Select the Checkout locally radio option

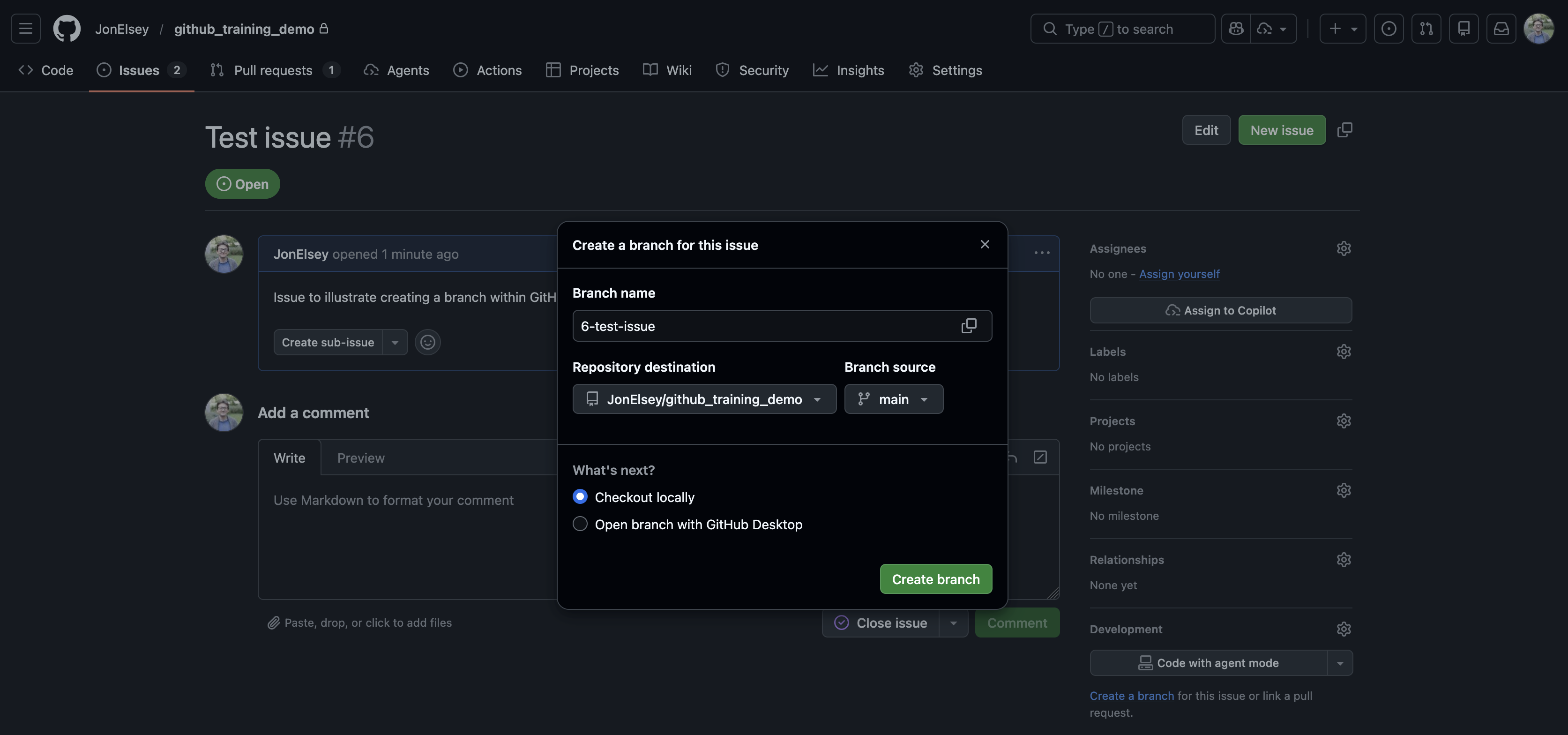coord(580,497)
